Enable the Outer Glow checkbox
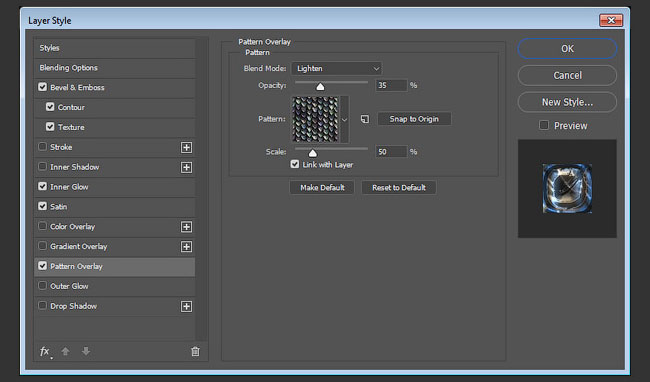This screenshot has width=650, height=382. coord(42,286)
